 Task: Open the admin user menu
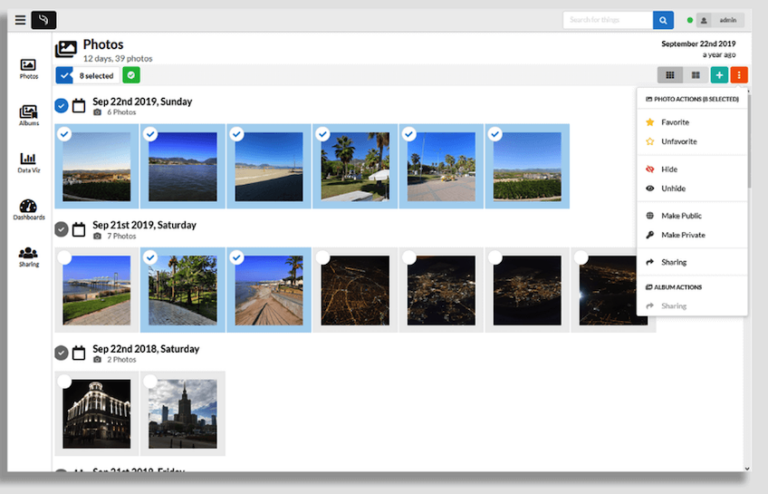click(720, 20)
